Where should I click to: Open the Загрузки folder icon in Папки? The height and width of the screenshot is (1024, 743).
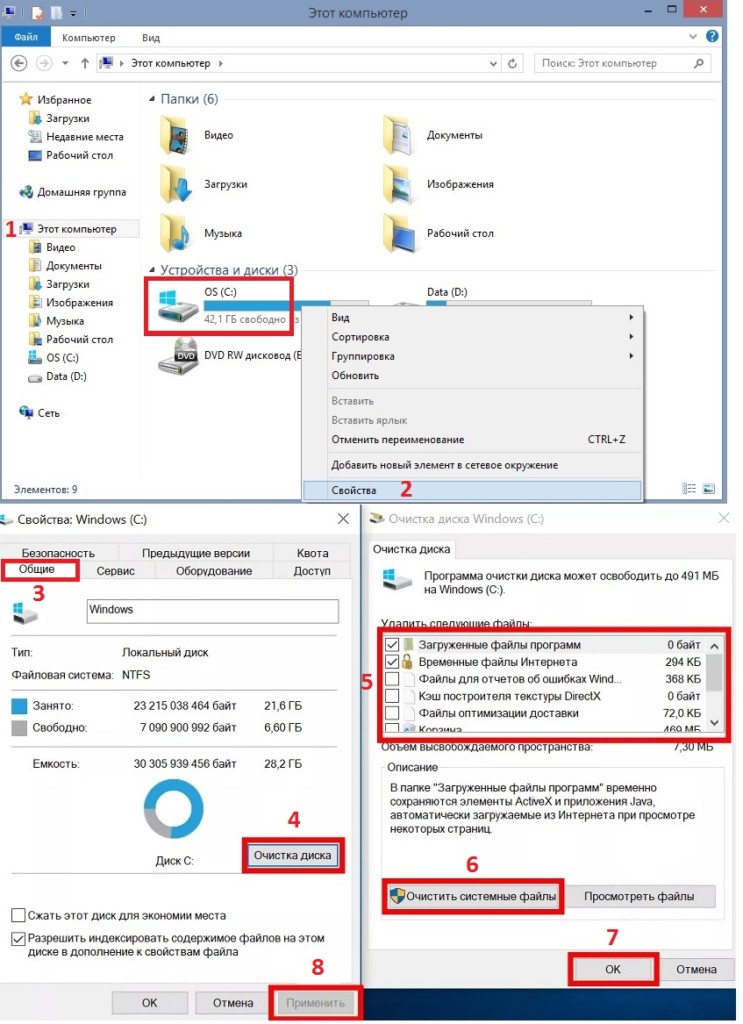click(174, 184)
